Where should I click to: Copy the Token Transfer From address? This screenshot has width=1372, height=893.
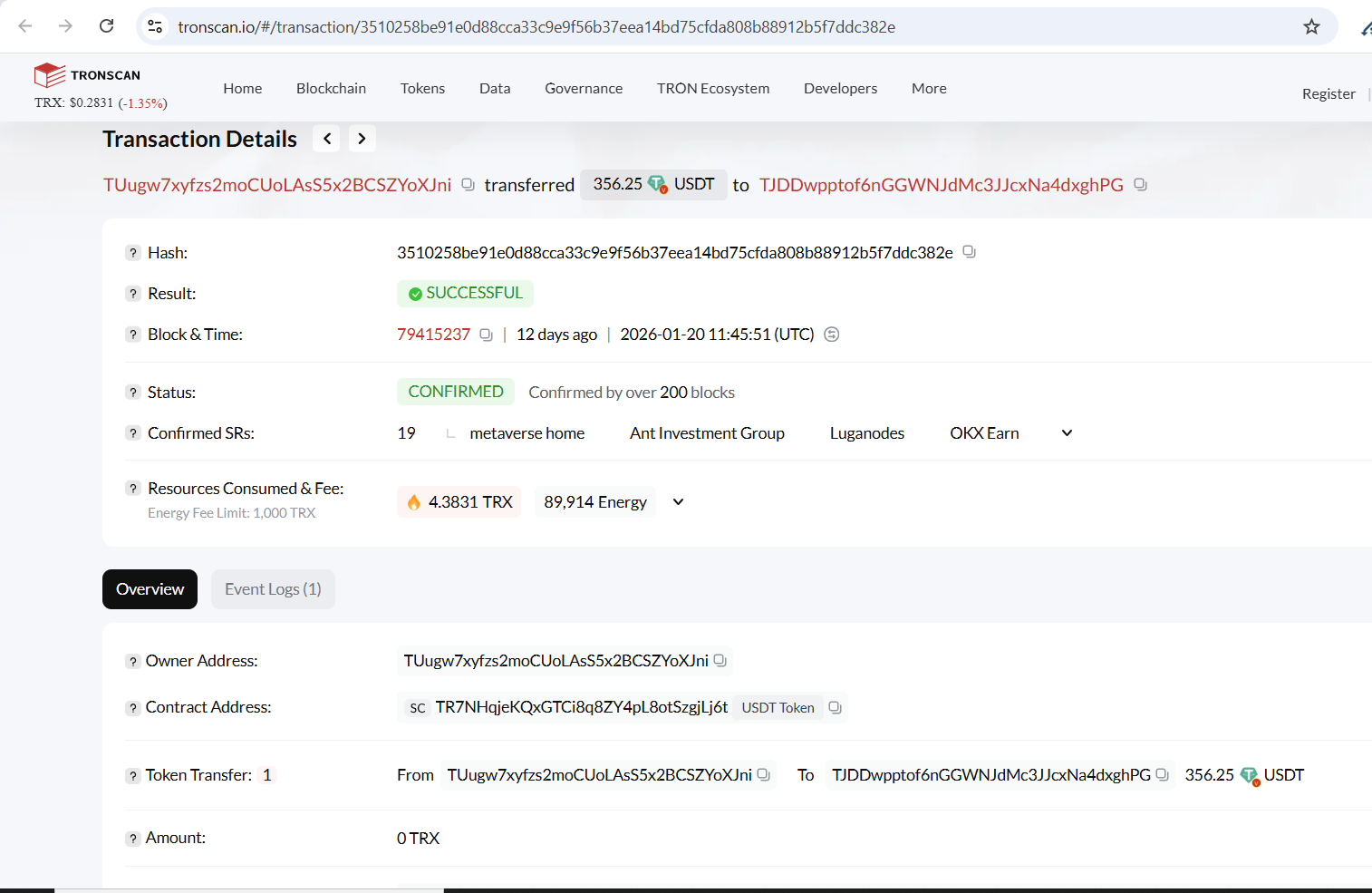[x=763, y=775]
